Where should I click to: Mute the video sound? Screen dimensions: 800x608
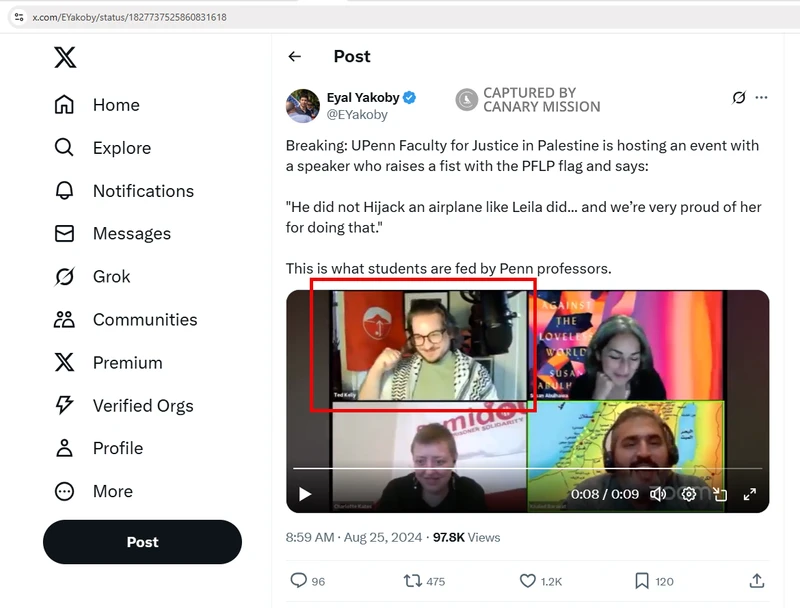(658, 494)
